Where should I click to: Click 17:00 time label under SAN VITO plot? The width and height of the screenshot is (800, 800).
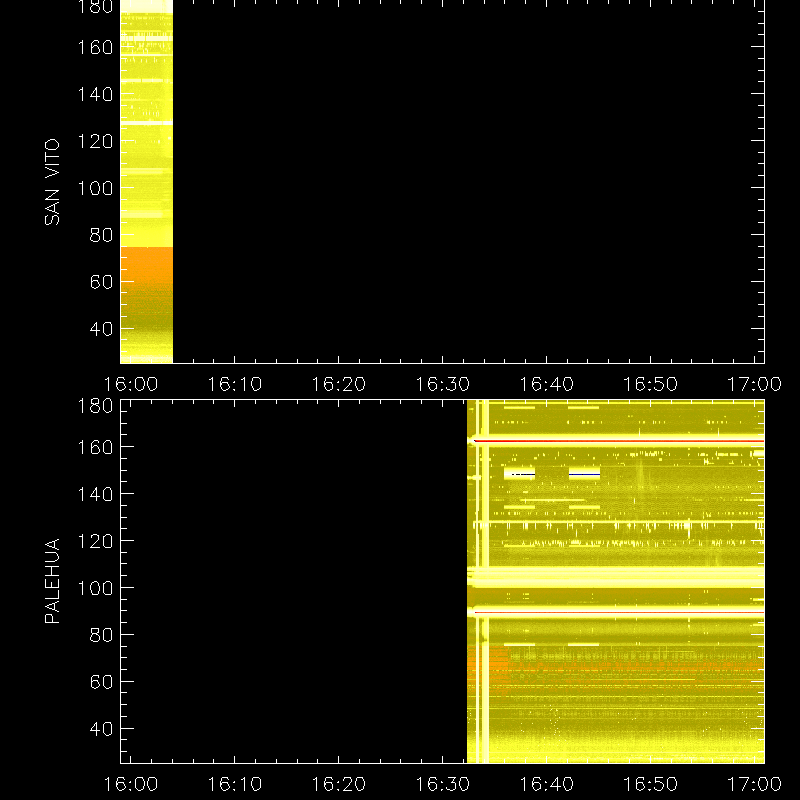[x=754, y=384]
